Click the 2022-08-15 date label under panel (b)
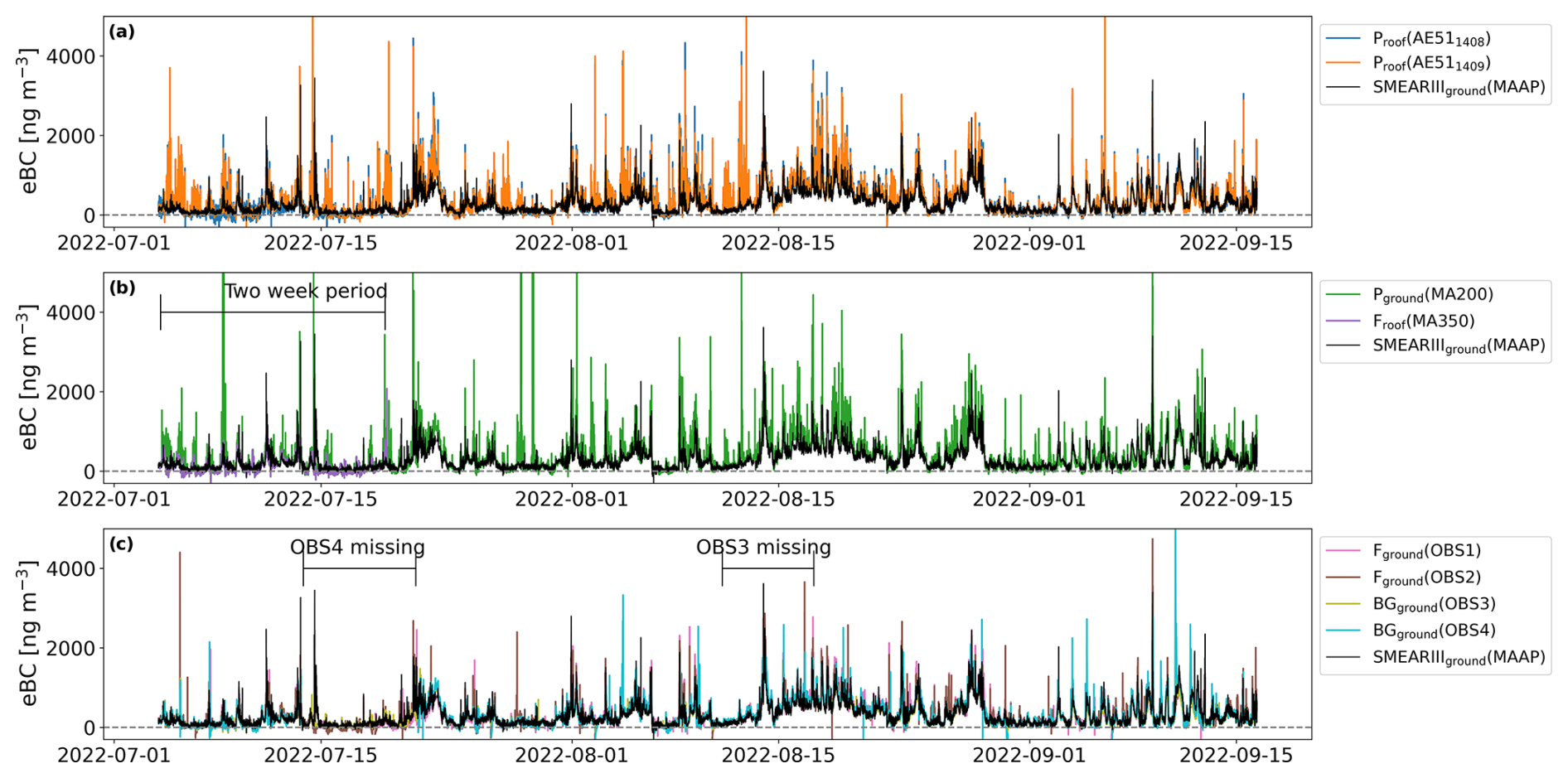Screen dimensions: 1568x778 778,500
